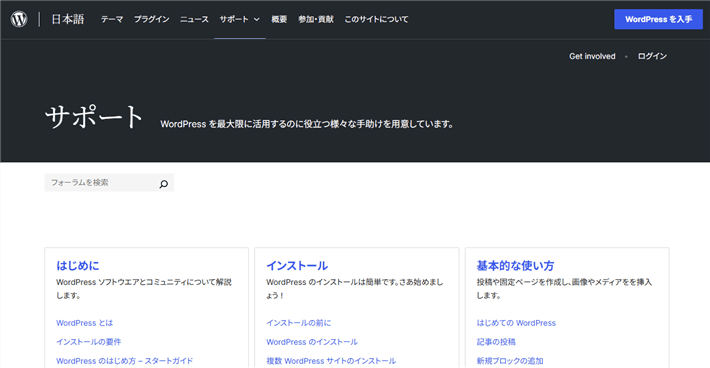Open 複数 WordPress サイトのインストール link
This screenshot has height=368, width=710.
pyautogui.click(x=331, y=361)
